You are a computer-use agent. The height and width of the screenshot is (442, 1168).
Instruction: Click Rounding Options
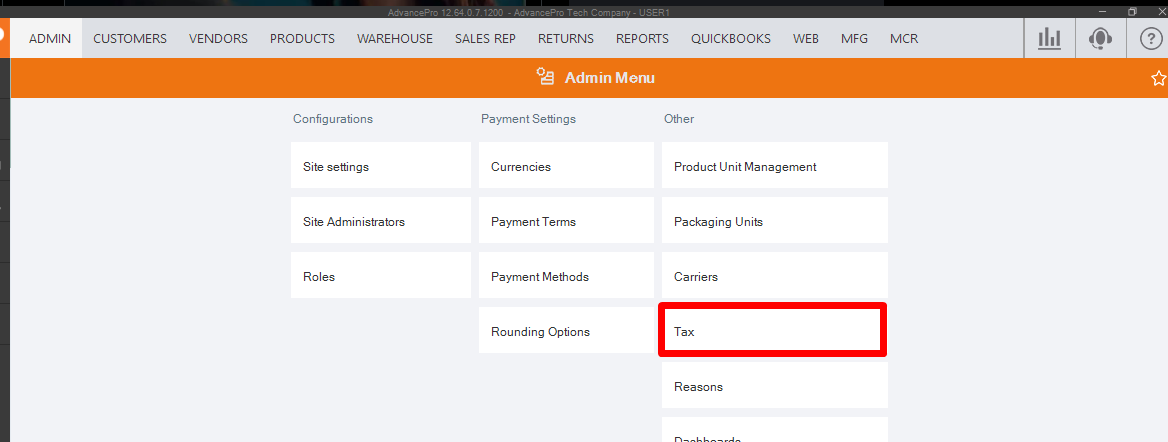(566, 332)
